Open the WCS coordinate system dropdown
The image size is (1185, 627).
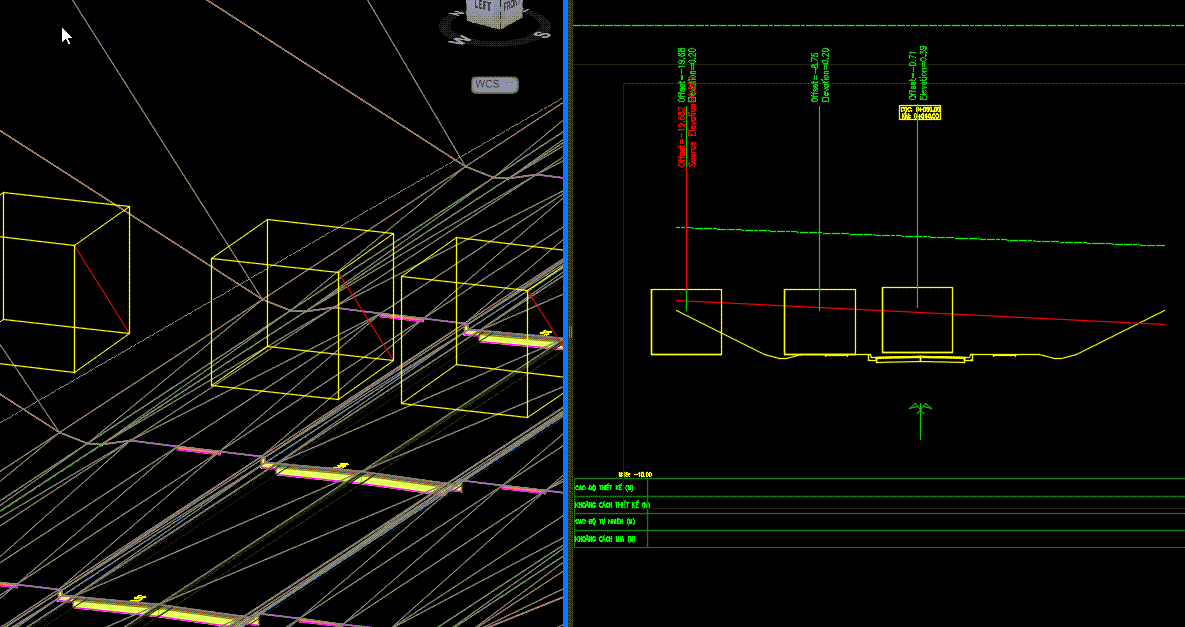pyautogui.click(x=494, y=84)
